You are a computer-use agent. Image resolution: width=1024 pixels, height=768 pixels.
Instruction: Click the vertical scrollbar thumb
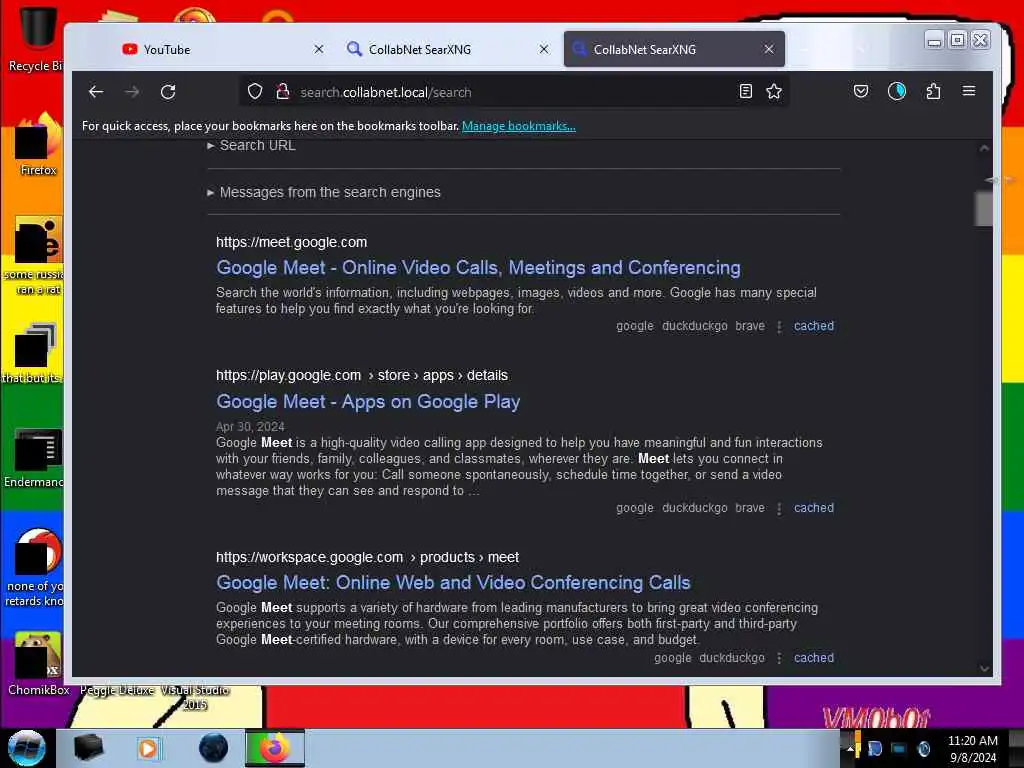click(x=984, y=208)
